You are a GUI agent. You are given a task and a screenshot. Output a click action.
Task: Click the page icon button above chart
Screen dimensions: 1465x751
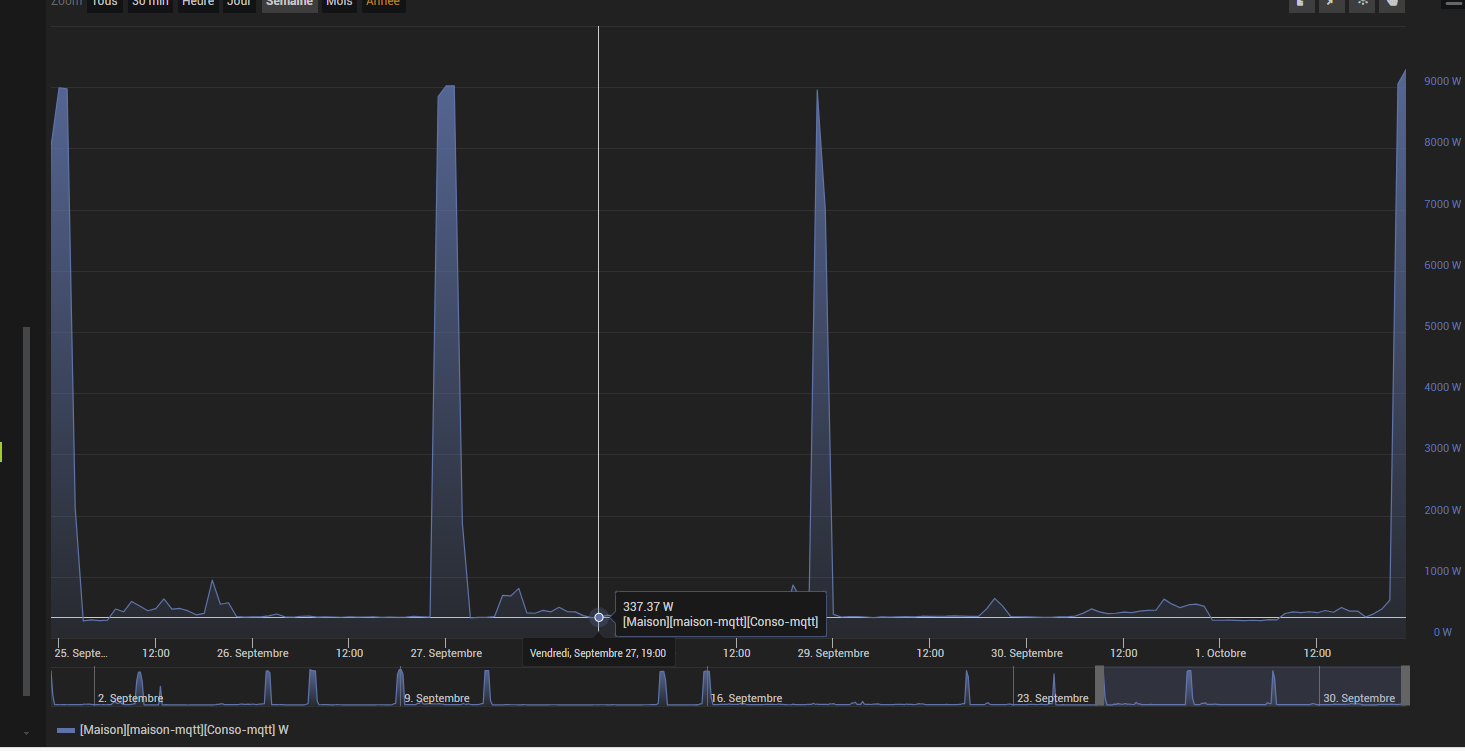1301,4
